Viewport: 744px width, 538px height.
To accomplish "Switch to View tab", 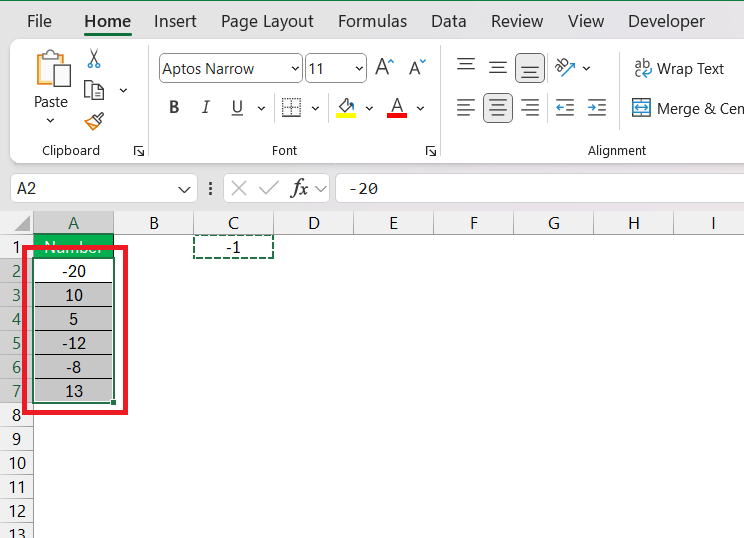I will pos(586,21).
